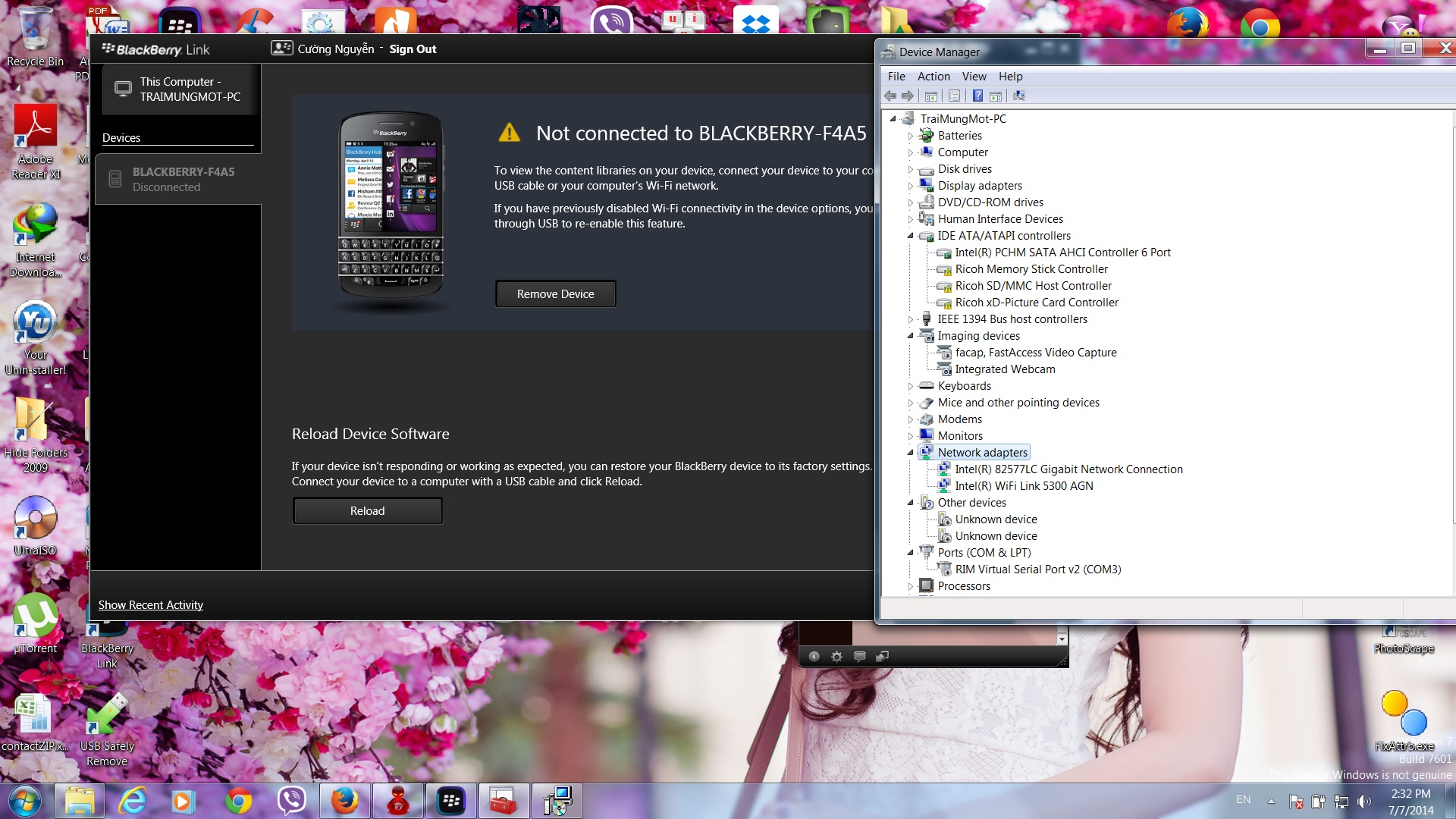Expand the Processors category
Screen dimensions: 1456x819
point(911,586)
